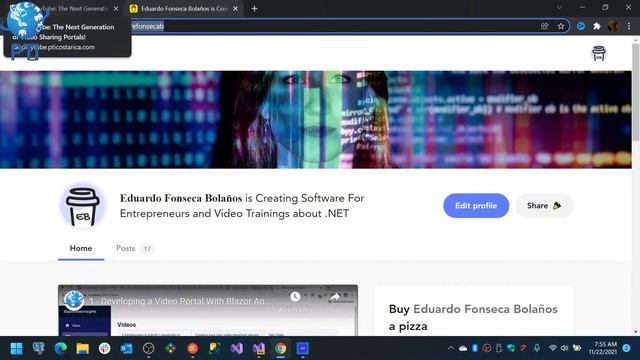This screenshot has height=360, width=640.
Task: Play the Developing a Video Portal video
Action: tap(208, 312)
